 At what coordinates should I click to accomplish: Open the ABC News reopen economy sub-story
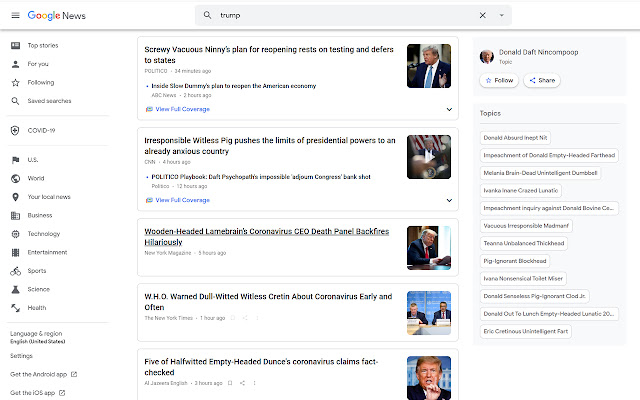[233, 86]
